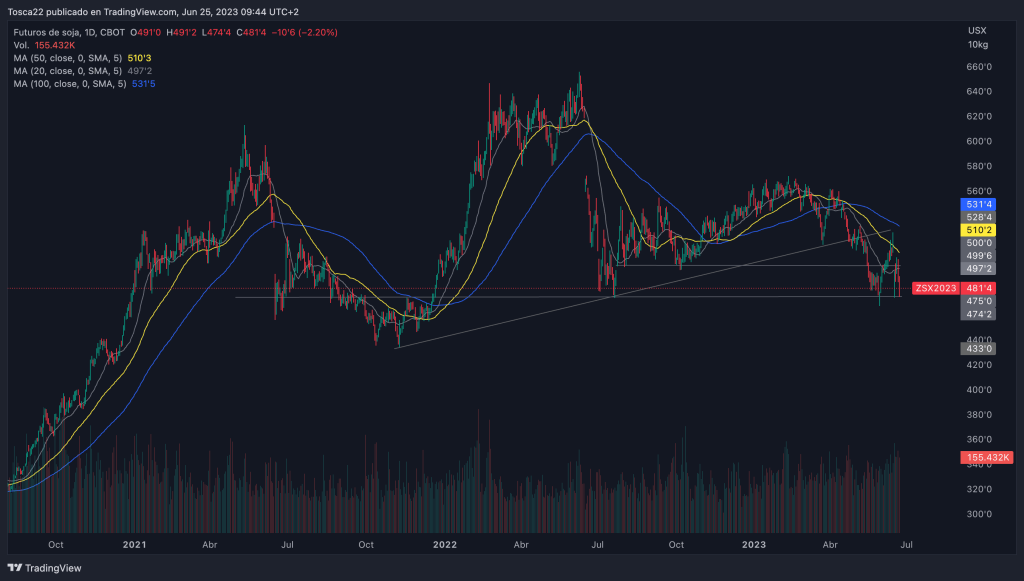Click the 10kg unit label
The image size is (1024, 581).
pyautogui.click(x=977, y=44)
